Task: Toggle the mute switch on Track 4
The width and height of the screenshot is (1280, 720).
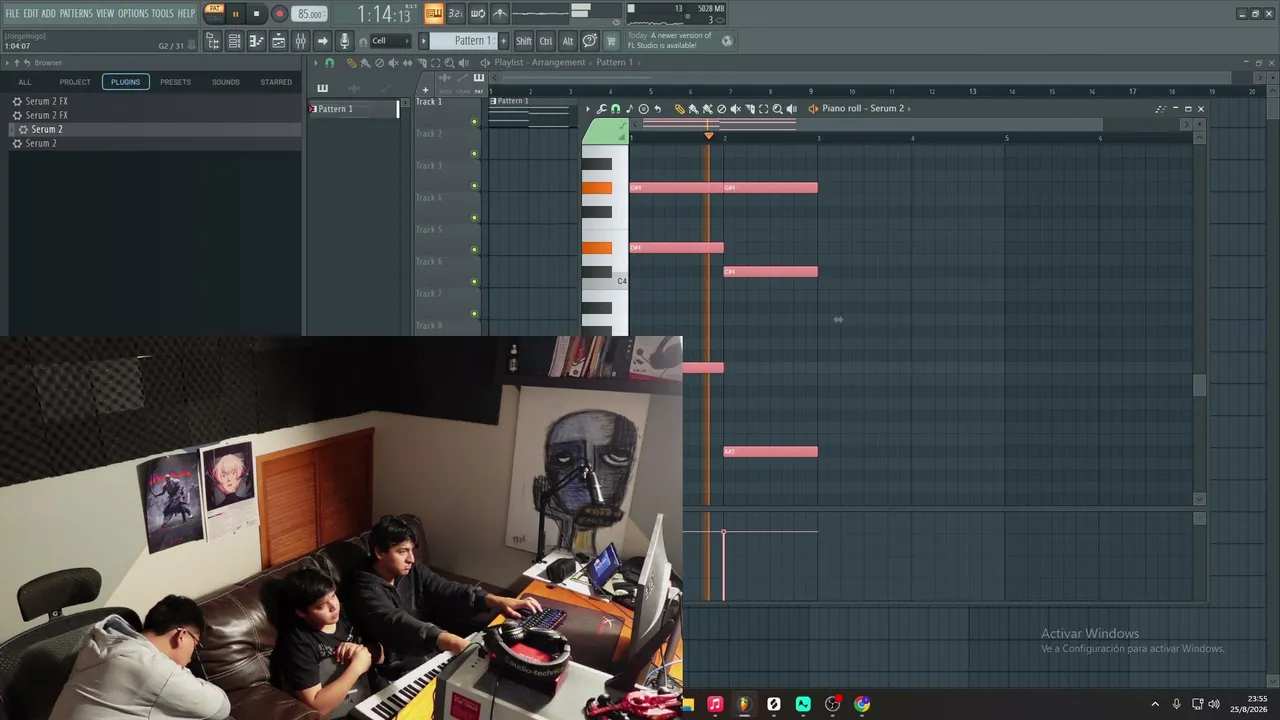Action: point(474,218)
